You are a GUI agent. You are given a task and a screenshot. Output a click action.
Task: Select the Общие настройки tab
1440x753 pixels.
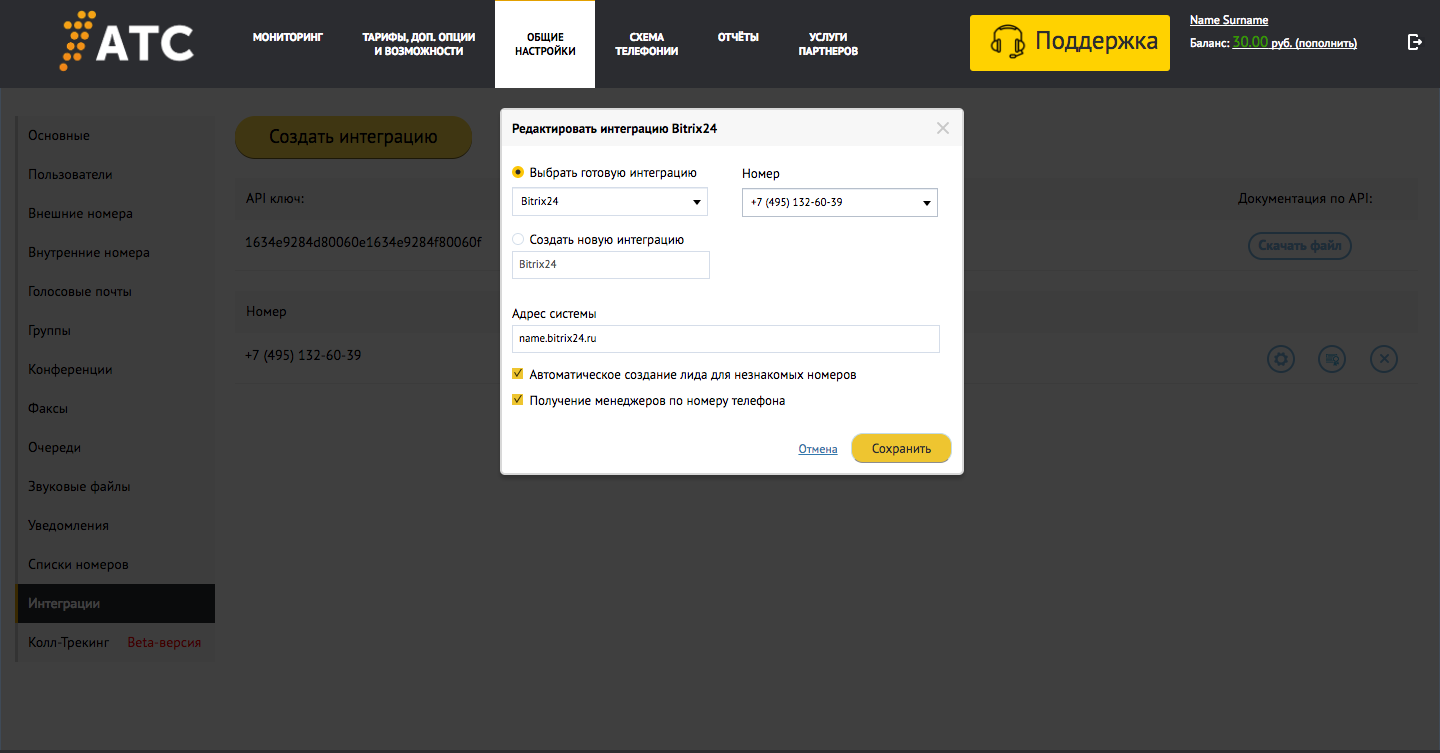pos(545,44)
